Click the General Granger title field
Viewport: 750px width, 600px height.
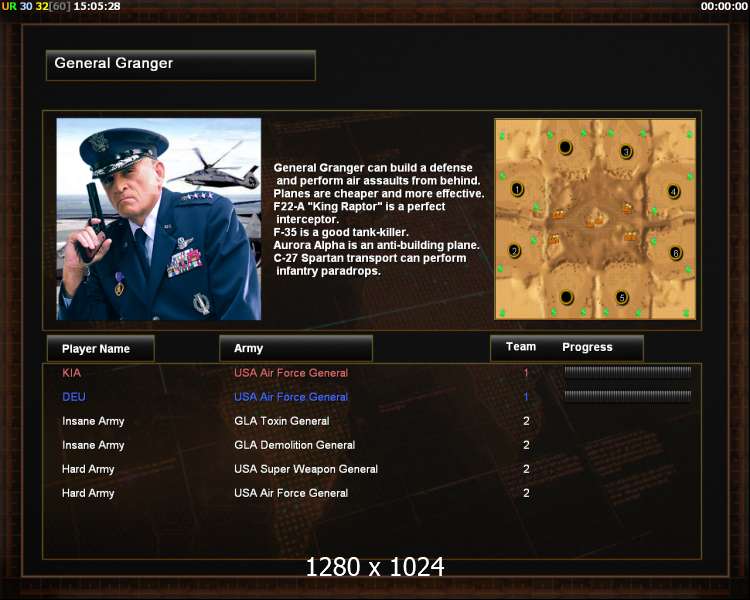point(181,65)
